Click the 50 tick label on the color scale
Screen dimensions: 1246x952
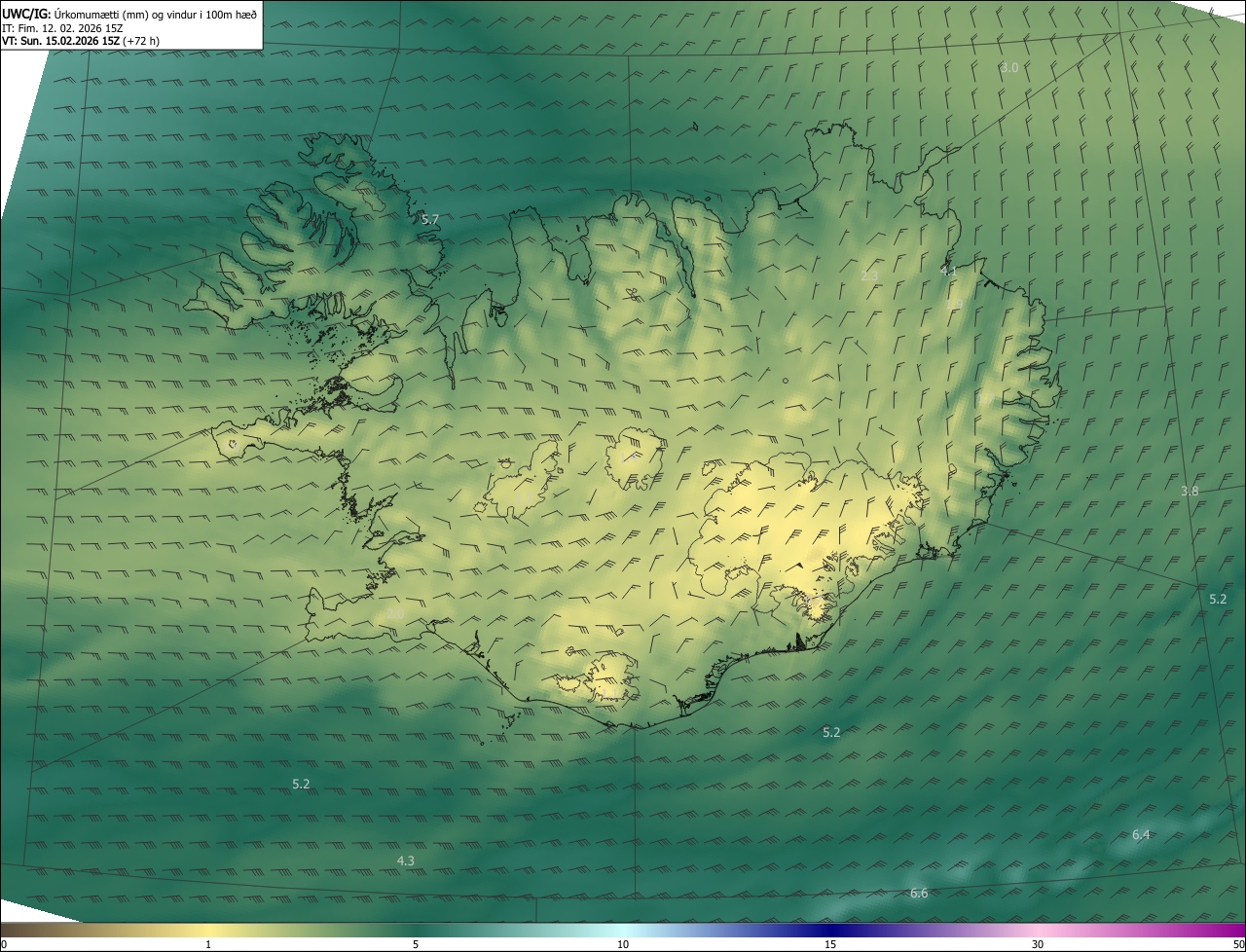click(1238, 944)
